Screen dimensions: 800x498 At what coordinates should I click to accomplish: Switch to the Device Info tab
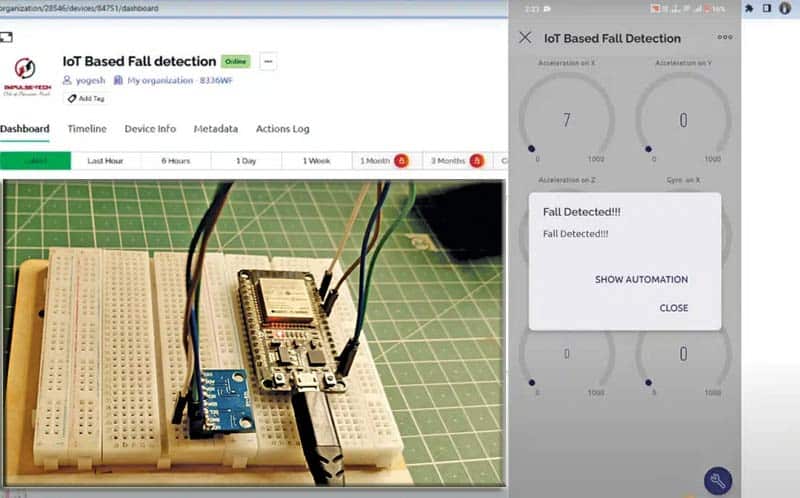pos(150,129)
